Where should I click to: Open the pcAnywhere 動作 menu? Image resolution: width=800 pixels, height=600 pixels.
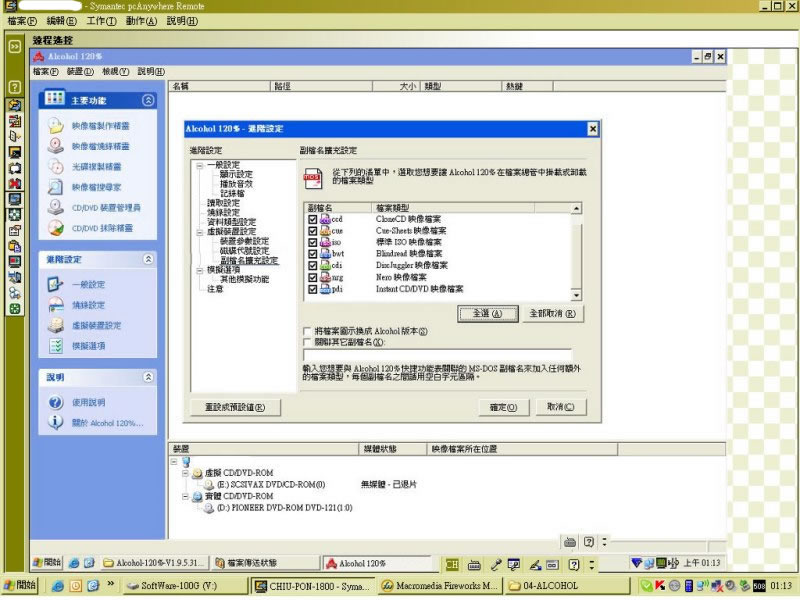click(x=141, y=21)
